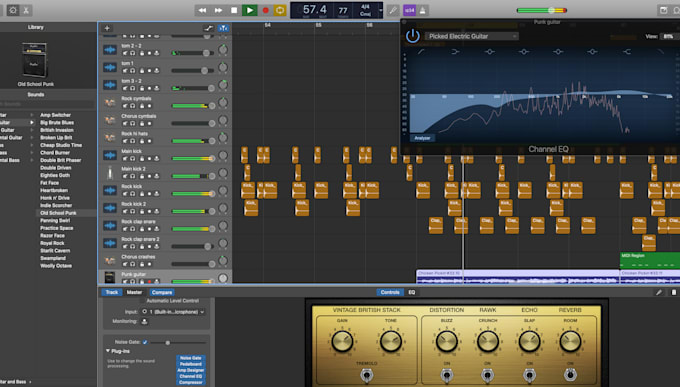Collapse the Plug-ins disclosure triangle
The height and width of the screenshot is (387, 680).
(108, 351)
